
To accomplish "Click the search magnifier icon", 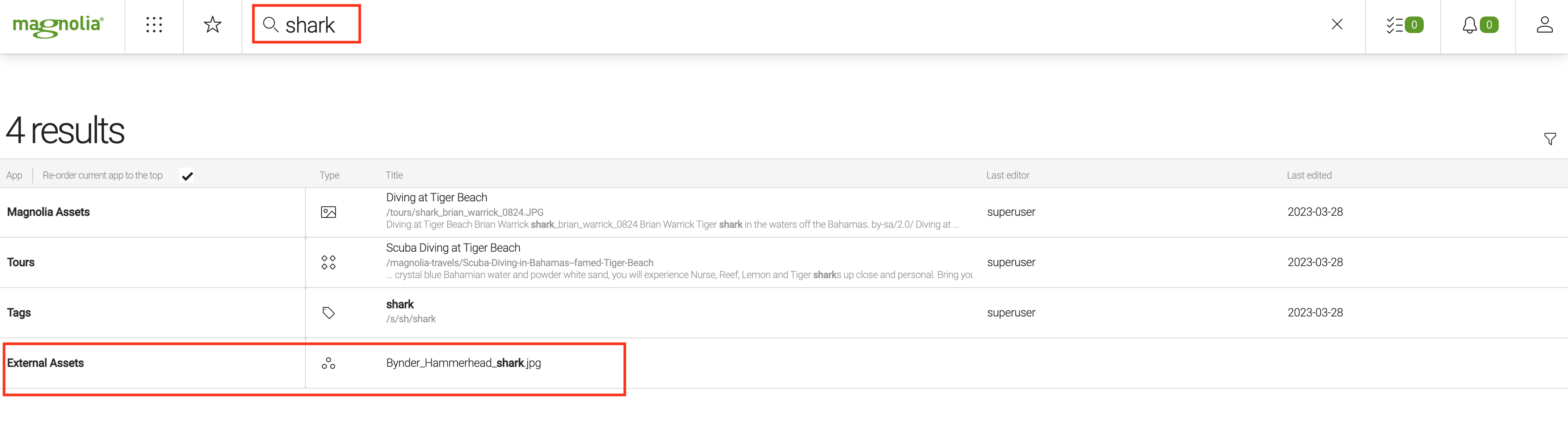I will [270, 24].
